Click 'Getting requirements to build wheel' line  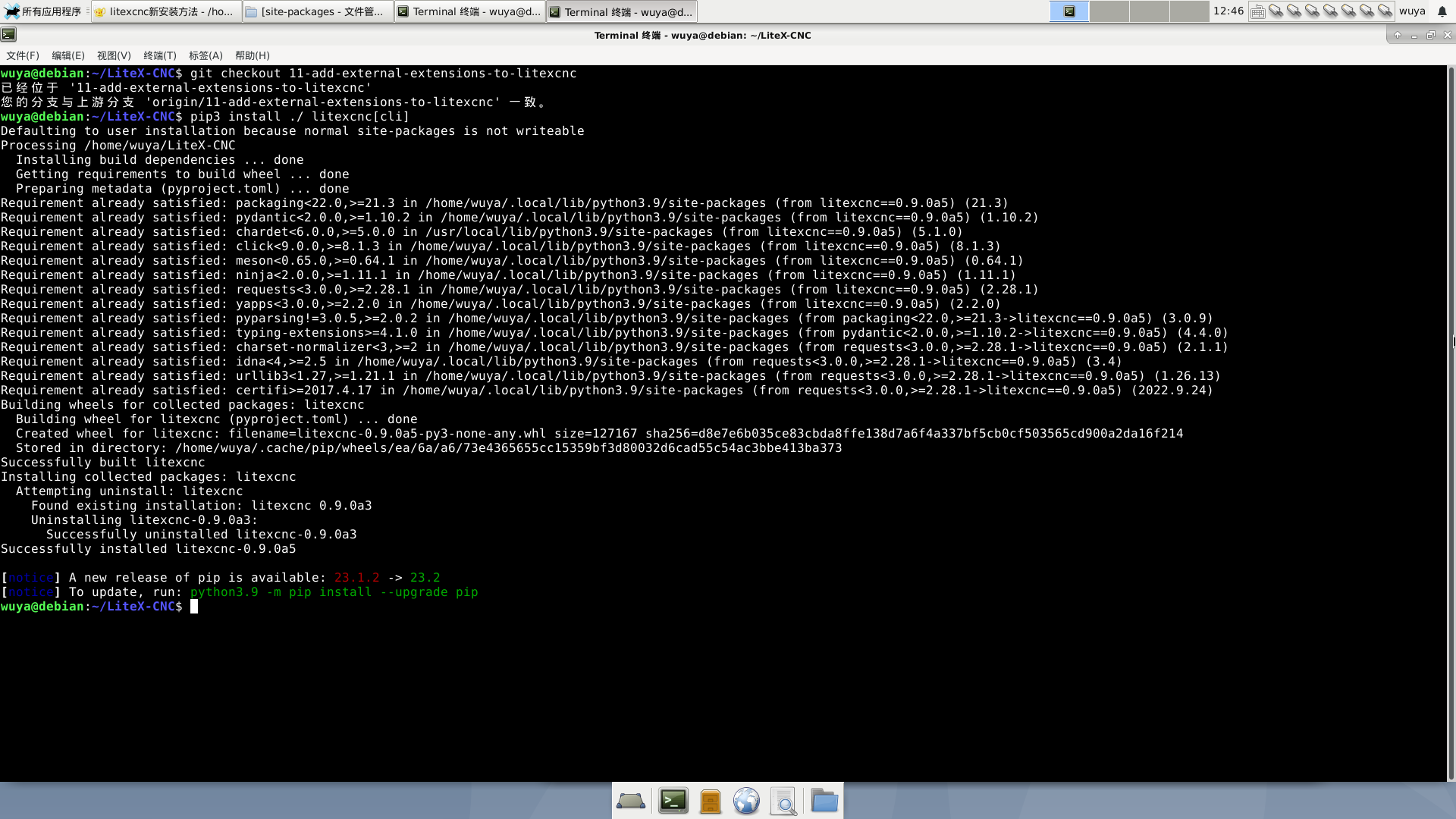(x=183, y=174)
